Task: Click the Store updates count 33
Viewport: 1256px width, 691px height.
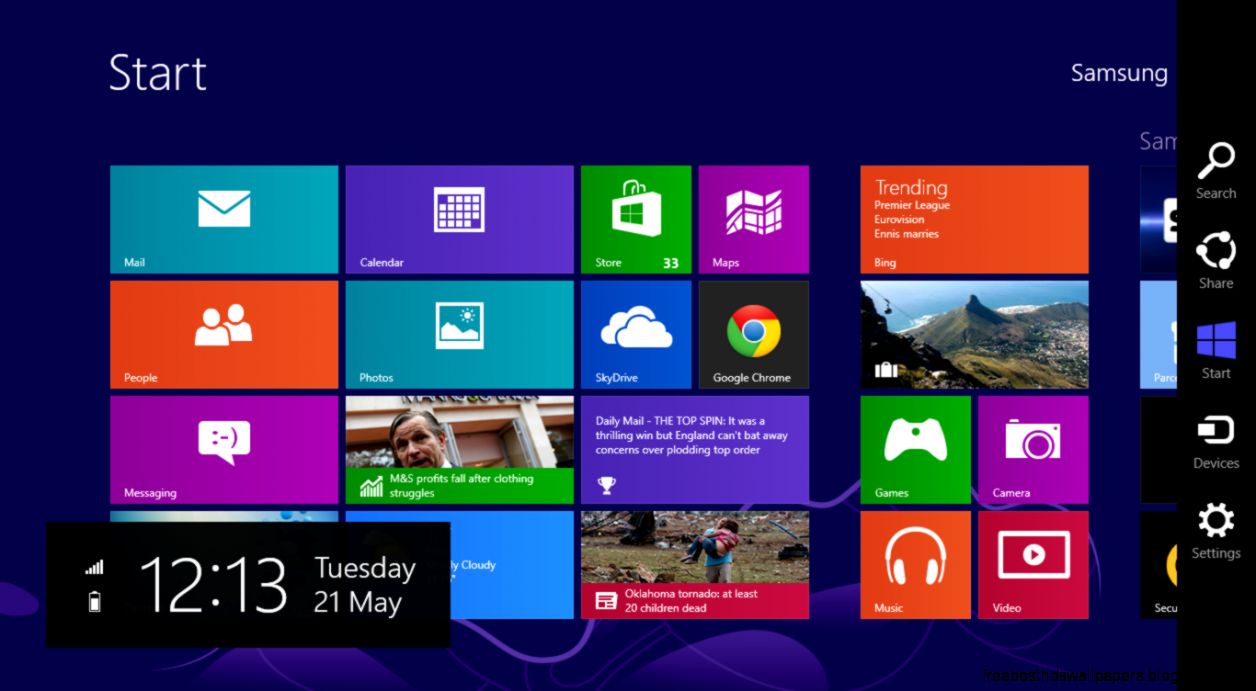Action: (x=670, y=263)
